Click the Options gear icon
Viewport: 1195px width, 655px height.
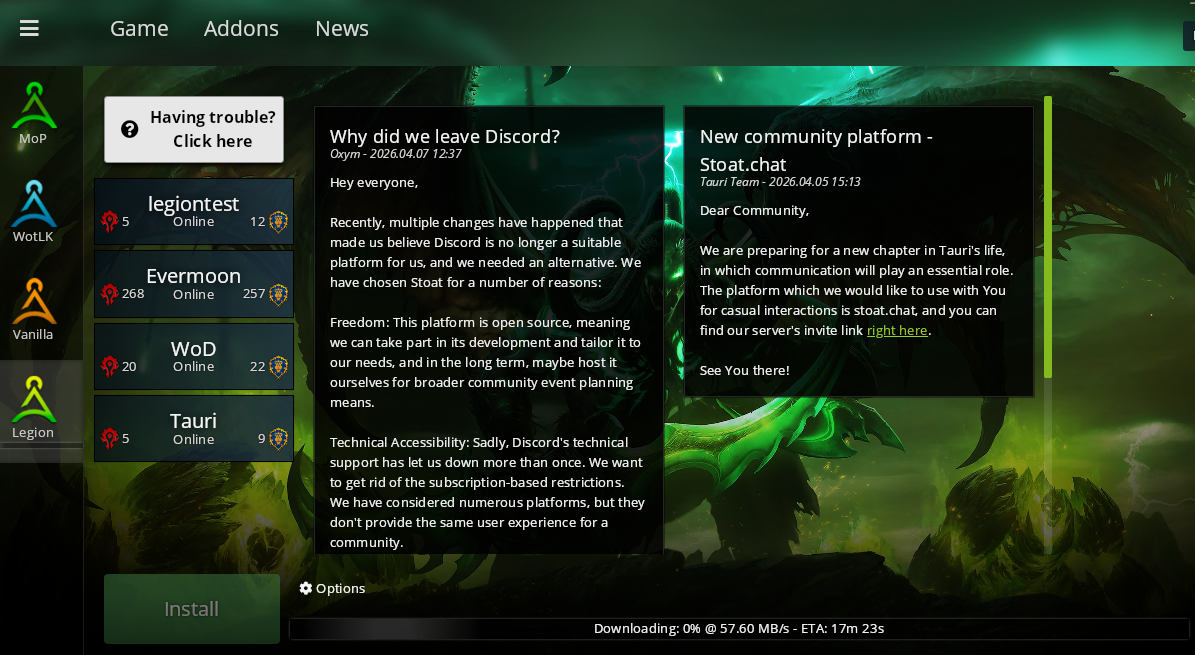[x=306, y=588]
